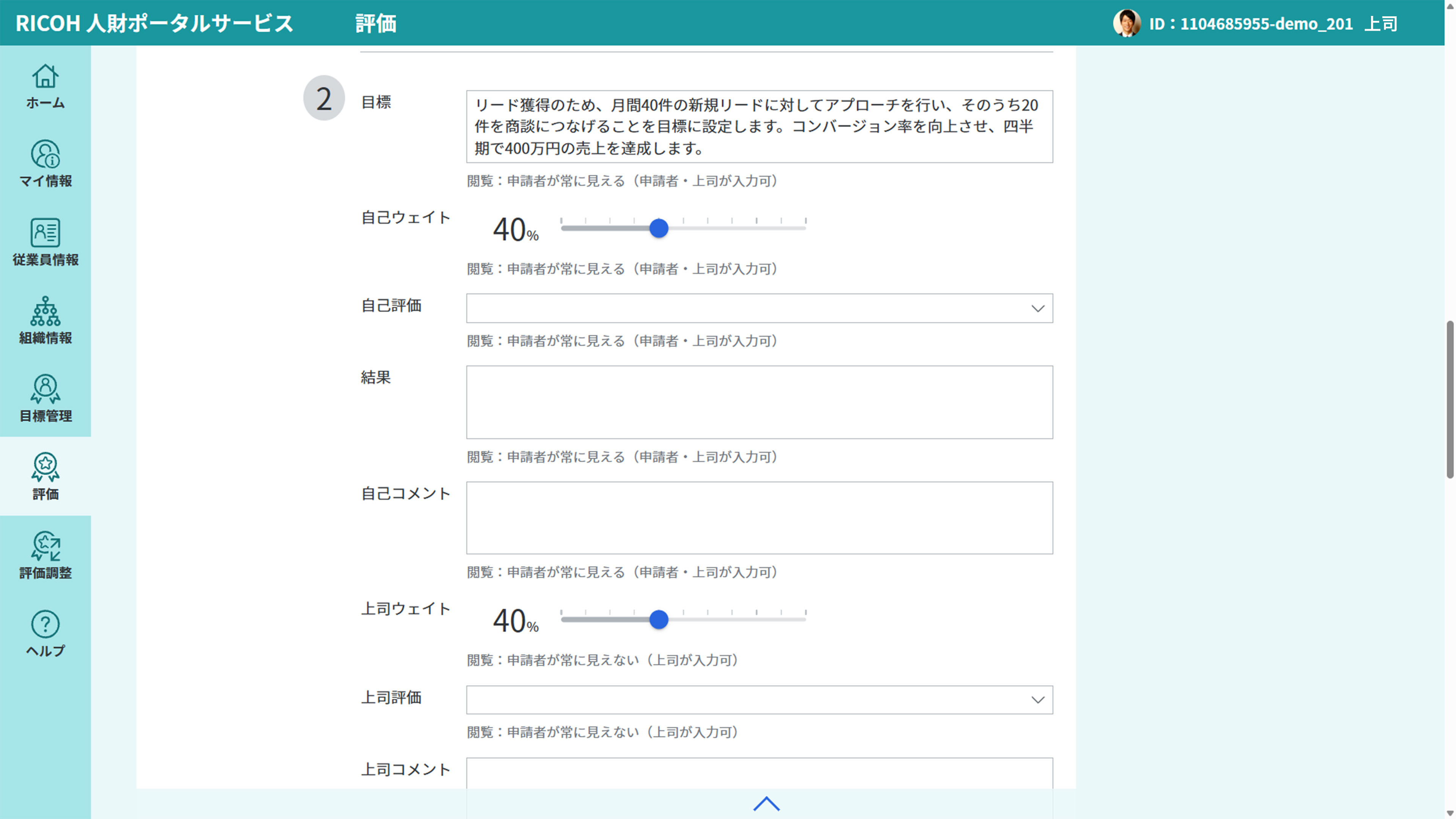Click the user ID demo_201 label
The height and width of the screenshot is (819, 1456).
click(x=1251, y=24)
